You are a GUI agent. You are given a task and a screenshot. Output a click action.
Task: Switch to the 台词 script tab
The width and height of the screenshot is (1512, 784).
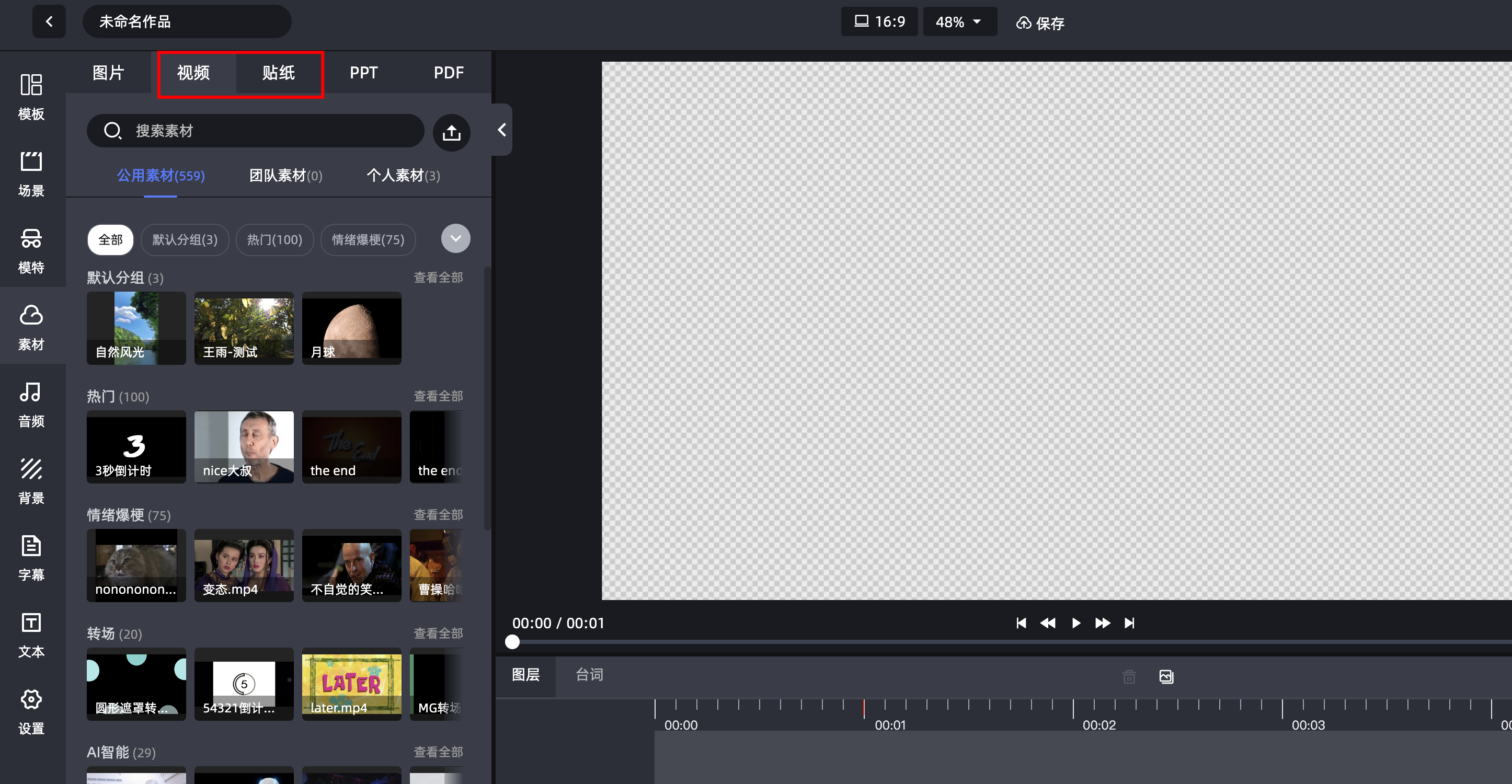tap(589, 675)
